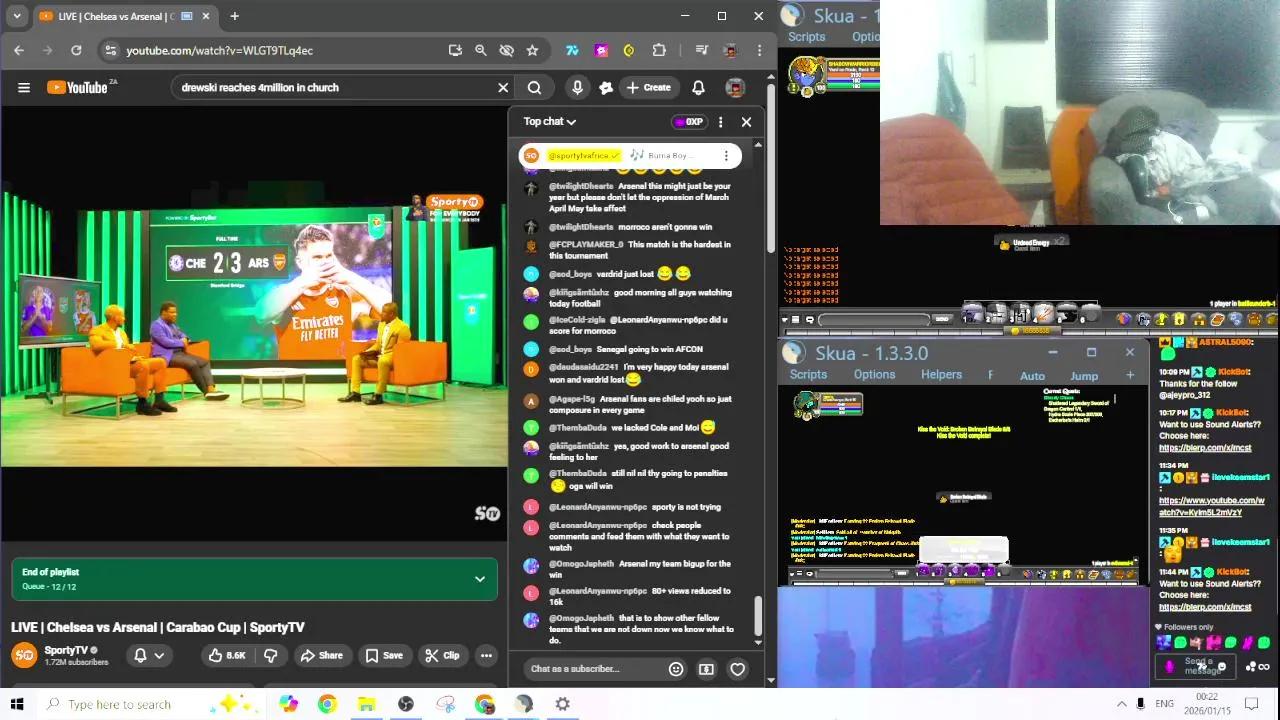Open the chat emoji picker

(676, 669)
